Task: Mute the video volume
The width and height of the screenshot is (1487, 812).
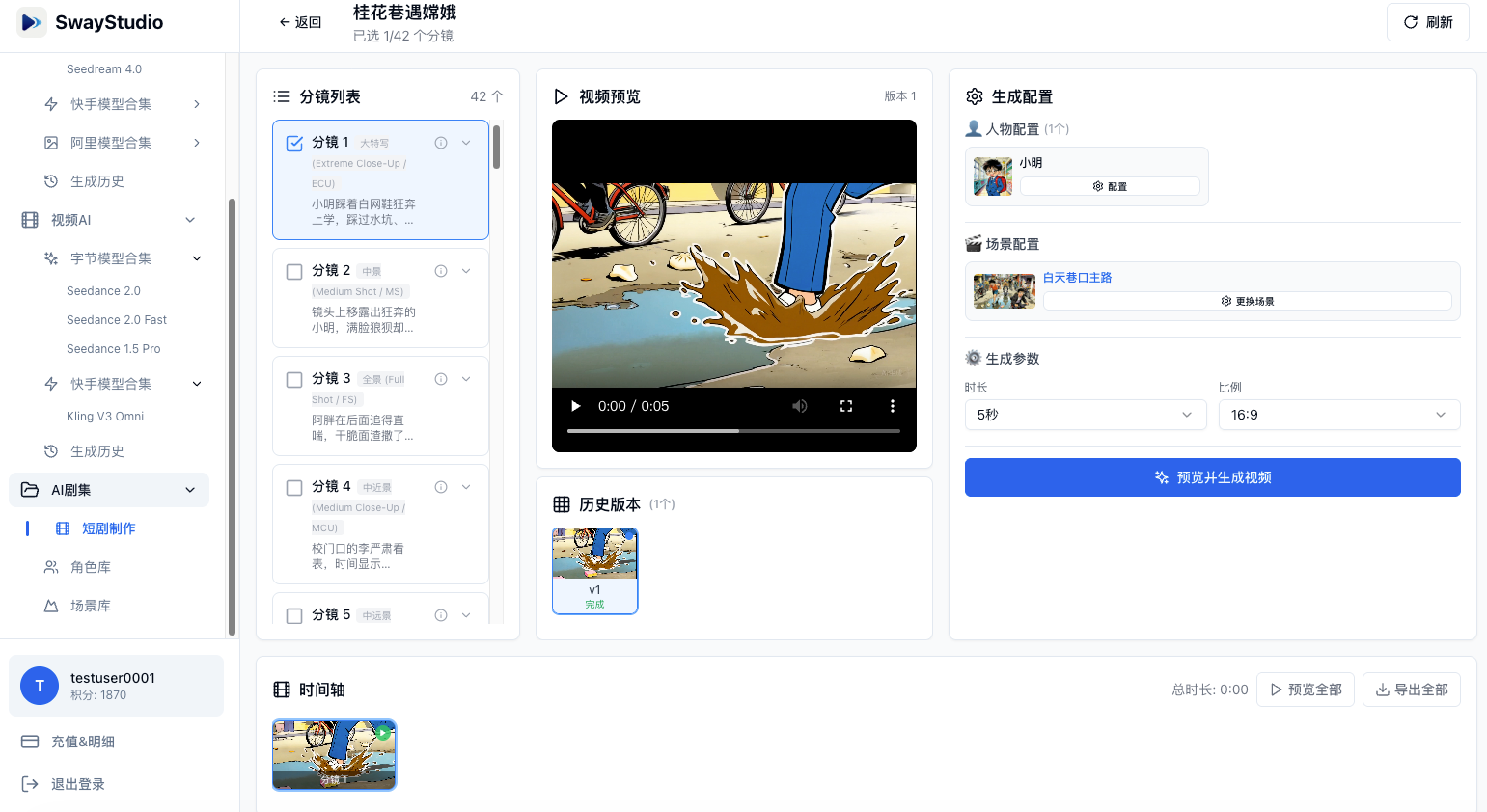Action: [800, 406]
